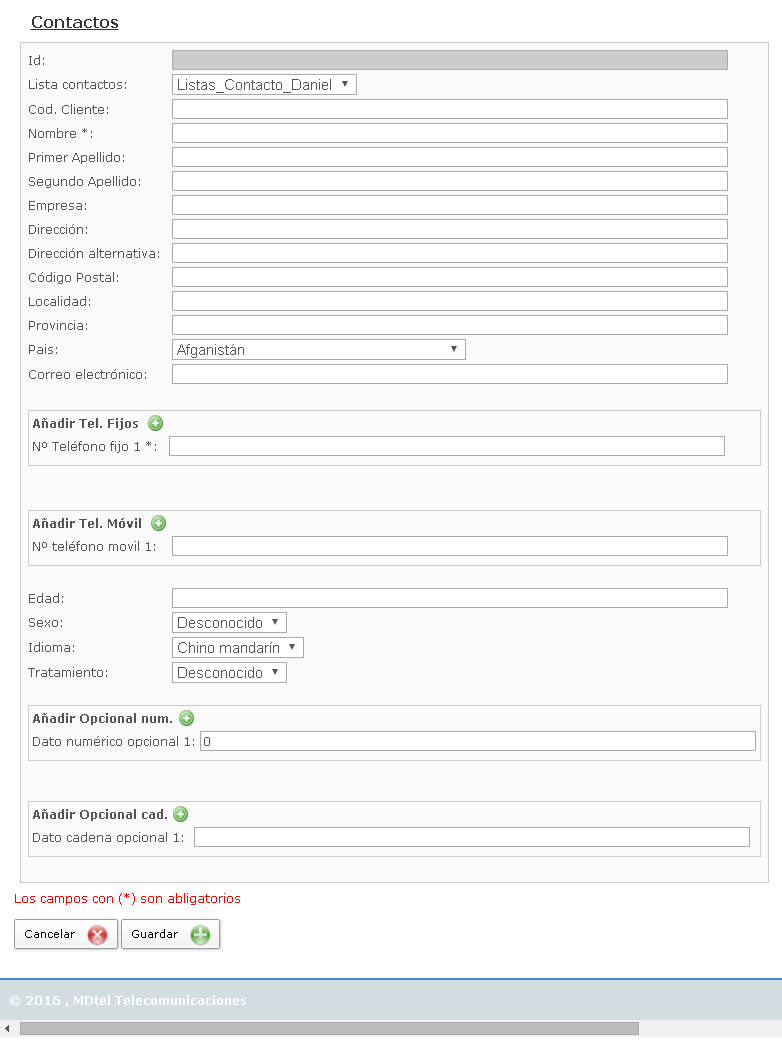The width and height of the screenshot is (782, 1044).
Task: Open the Lista contactos dropdown arrow
Action: point(345,84)
